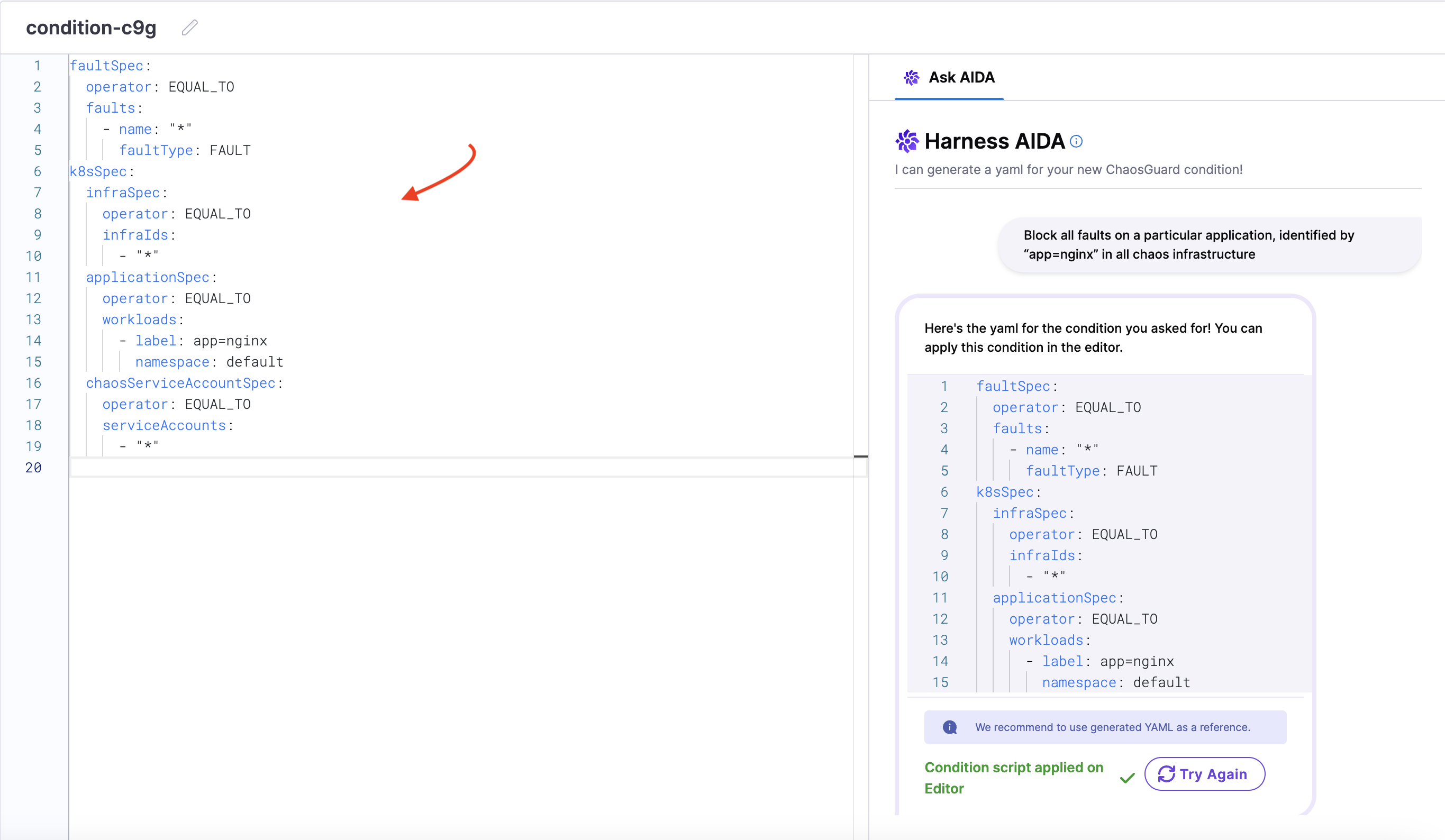
Task: Click the user prompt message bubble
Action: point(1209,245)
